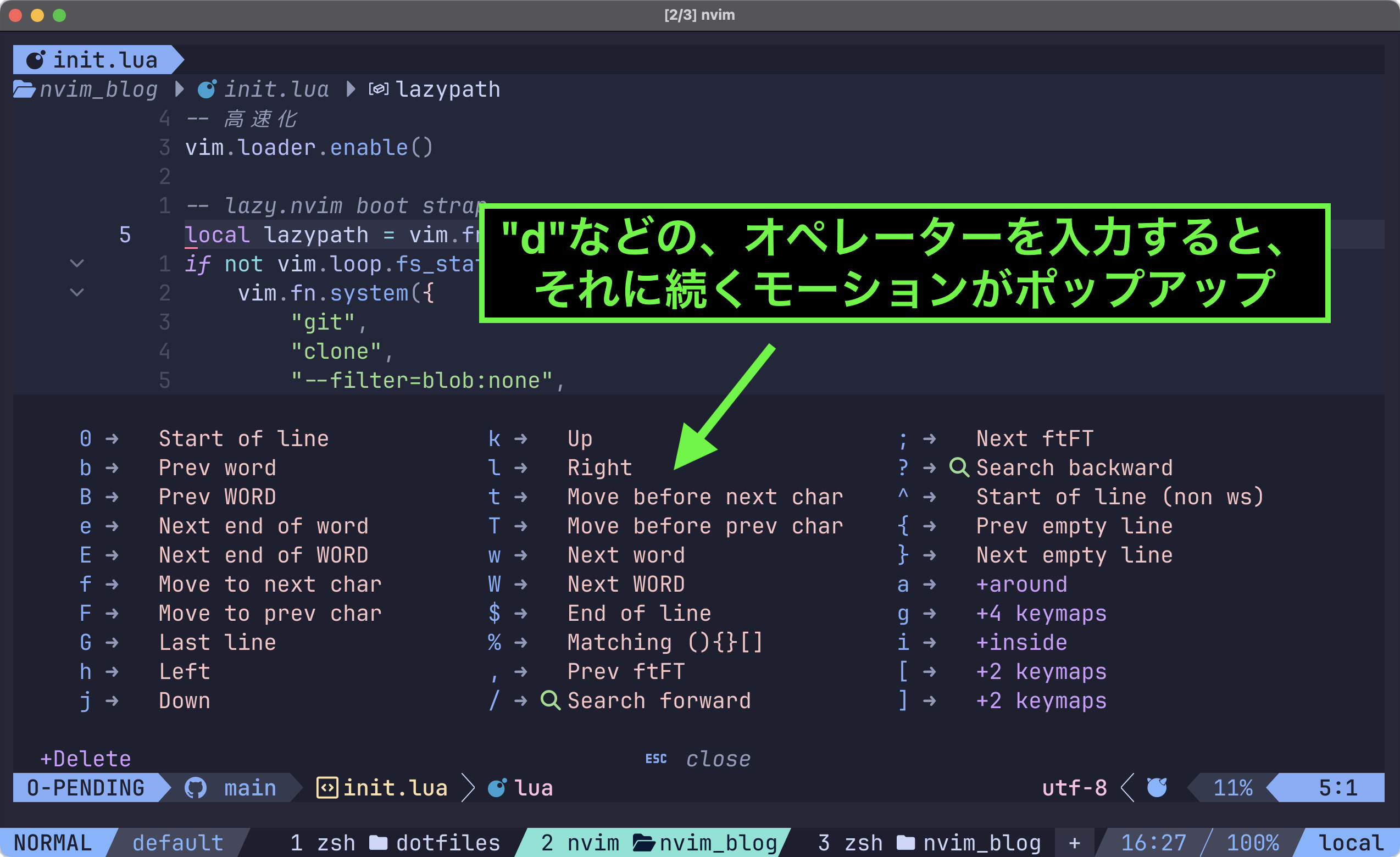The width and height of the screenshot is (1400, 857).
Task: Click the open folder icon in nvim tab
Action: [644, 843]
